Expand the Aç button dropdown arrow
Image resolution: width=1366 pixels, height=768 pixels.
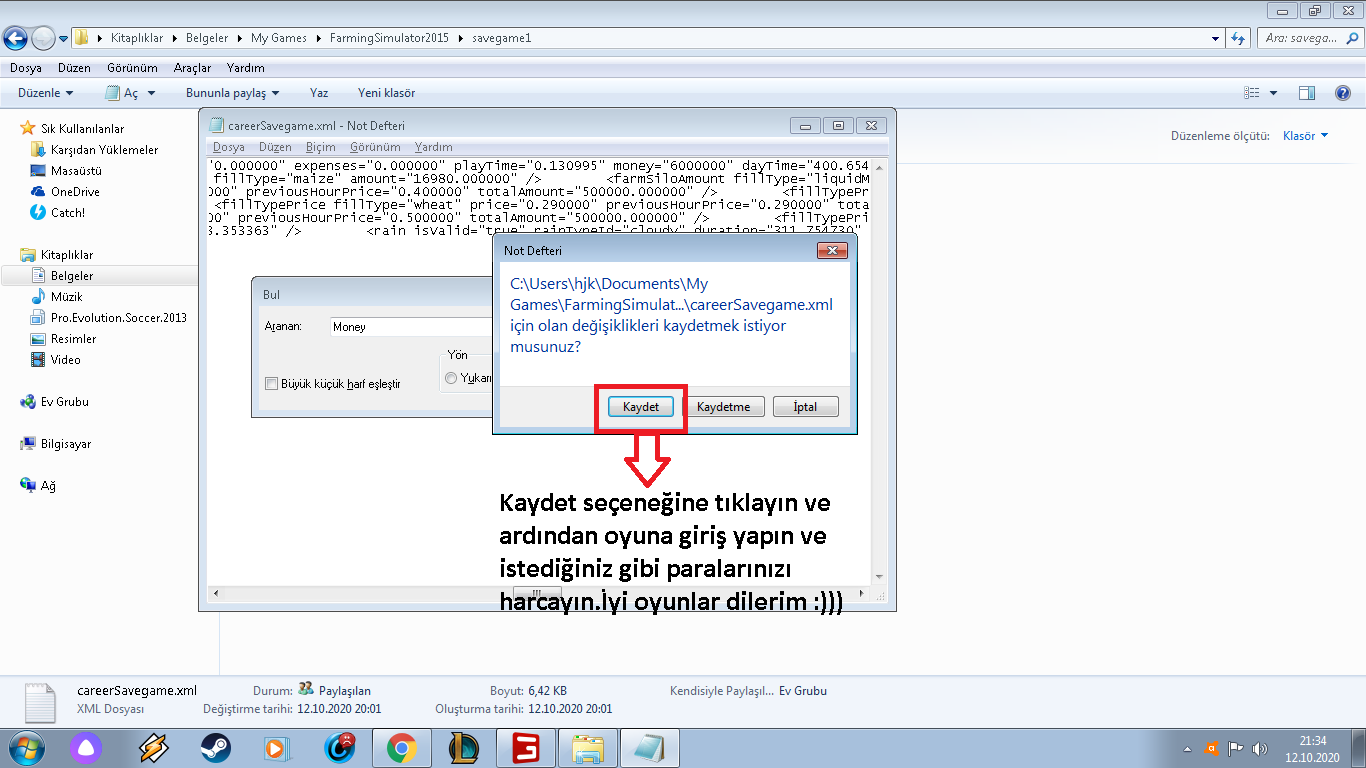(152, 93)
